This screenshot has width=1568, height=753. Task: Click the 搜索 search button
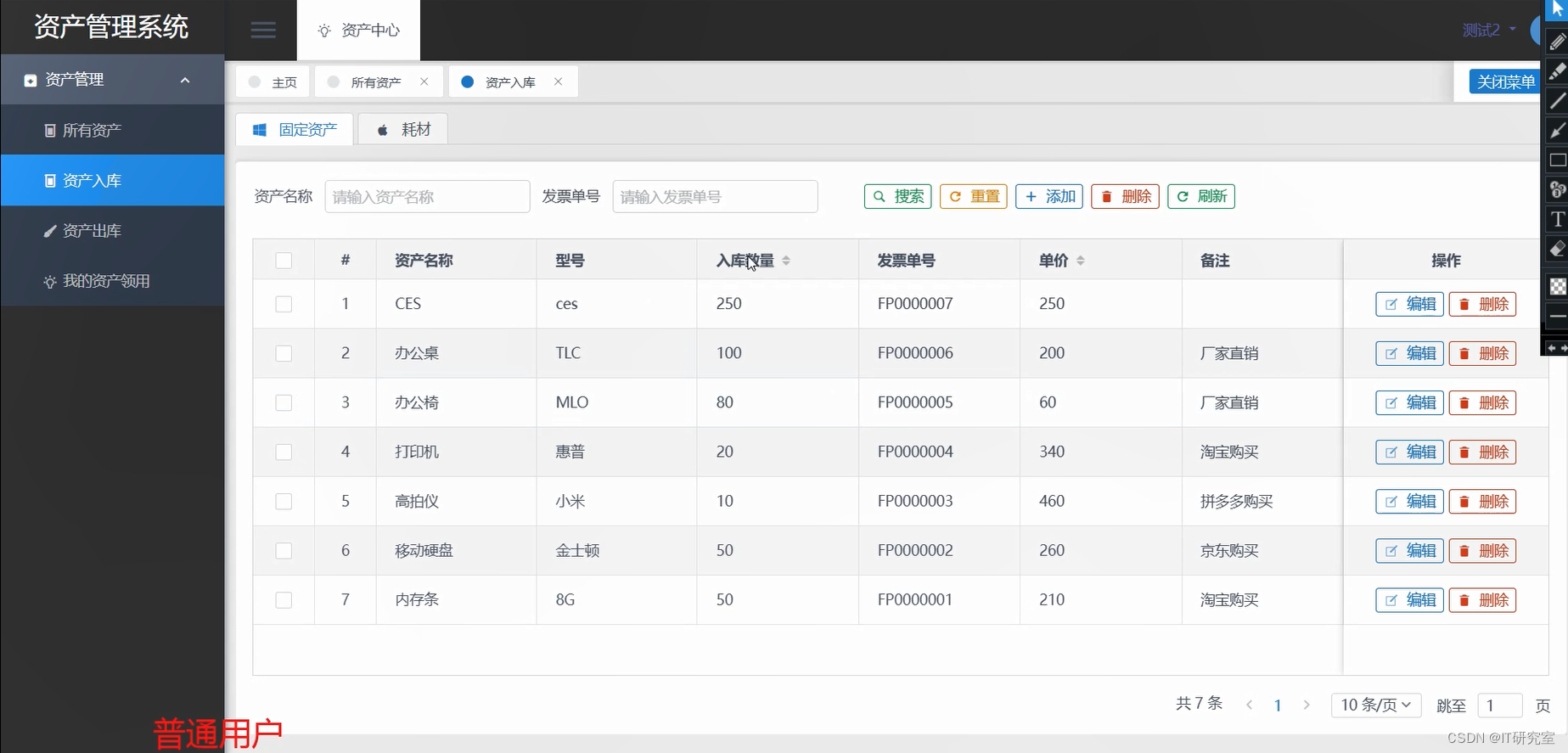898,196
